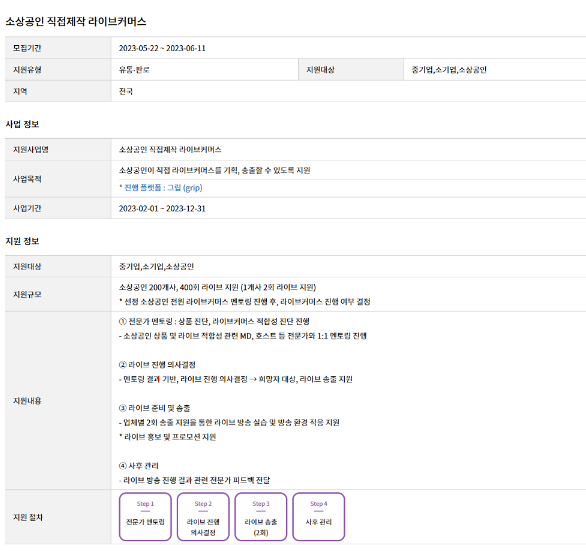The image size is (586, 555).
Task: Click the 지원 절차 label
Action: [28, 517]
